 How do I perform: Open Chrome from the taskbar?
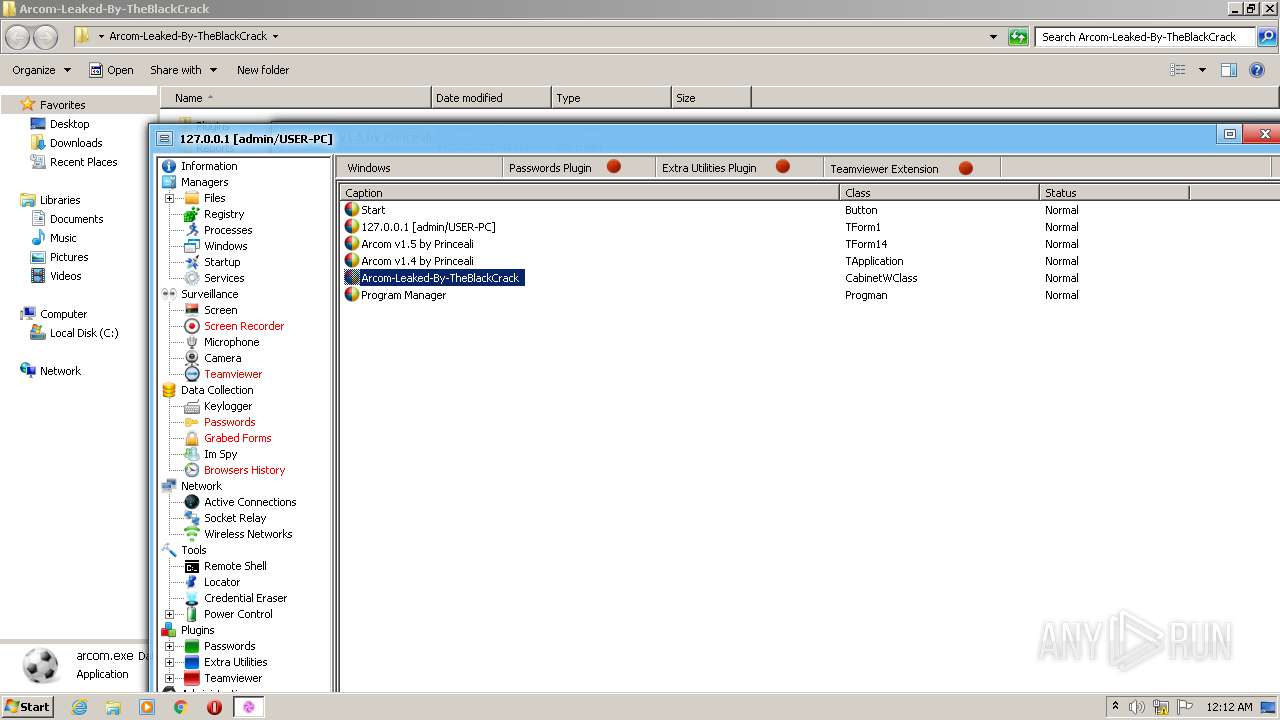click(180, 707)
